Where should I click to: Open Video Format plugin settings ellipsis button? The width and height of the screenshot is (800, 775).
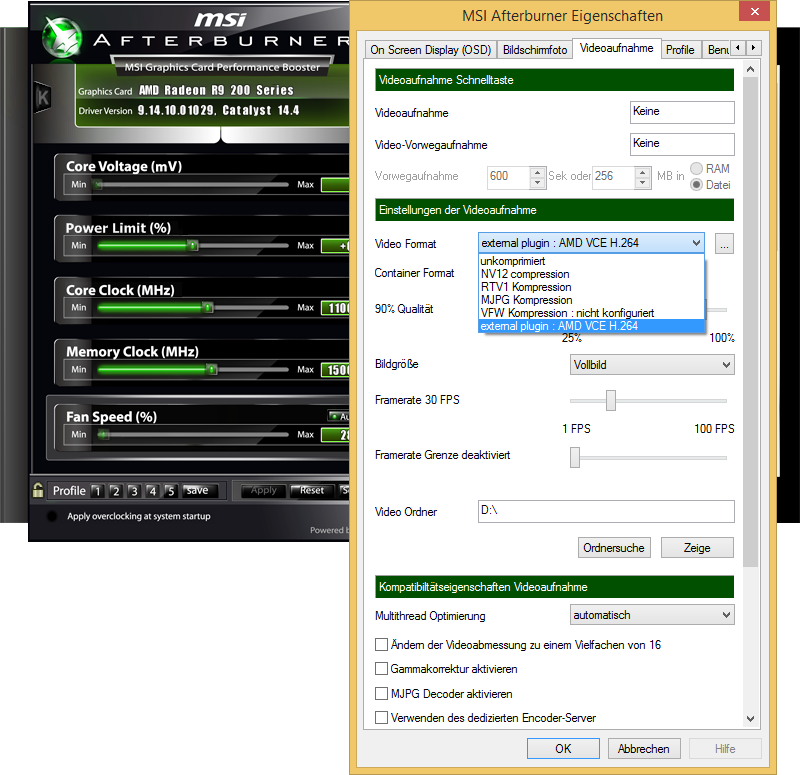pos(724,243)
